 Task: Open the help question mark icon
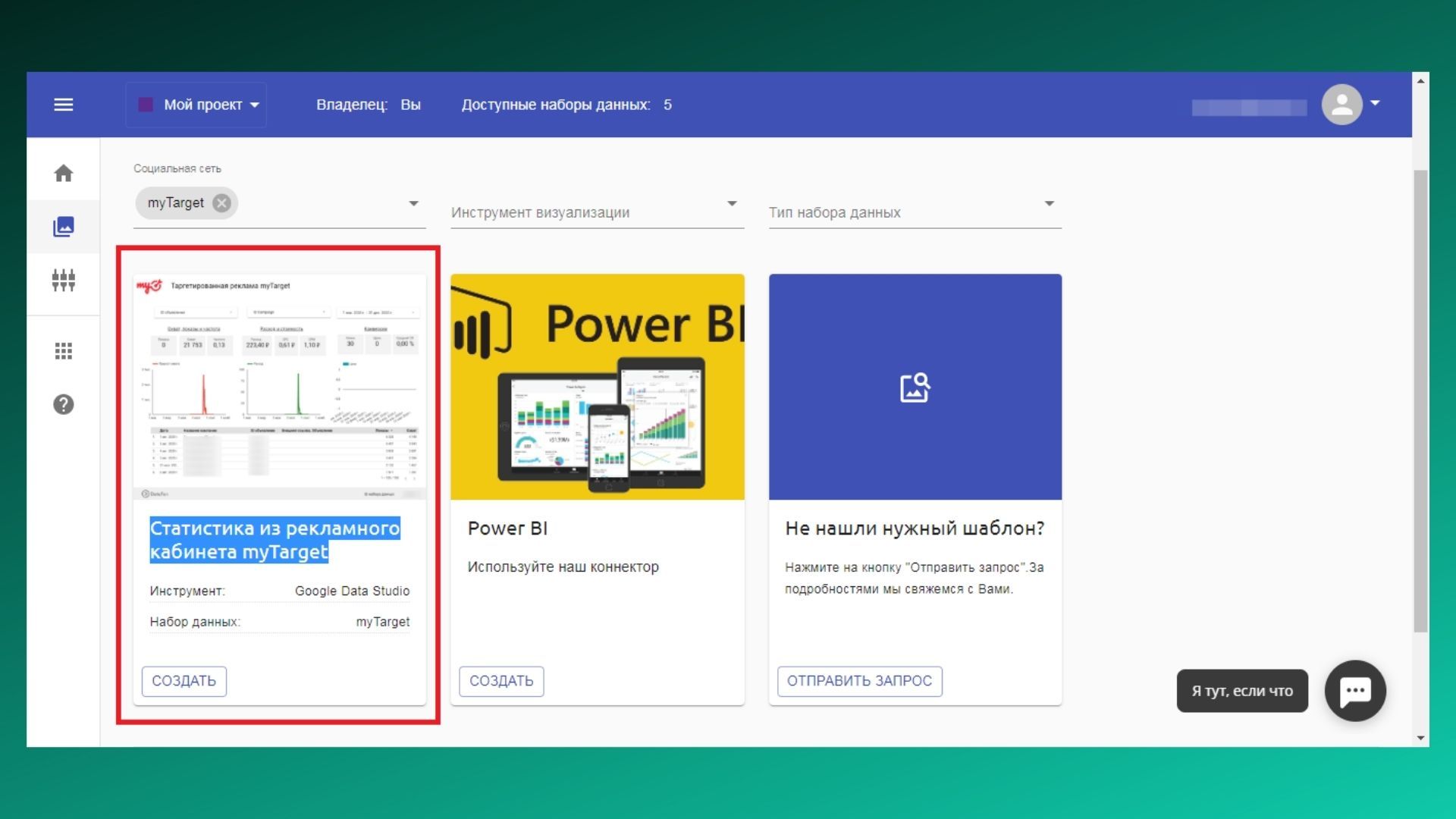pos(64,404)
